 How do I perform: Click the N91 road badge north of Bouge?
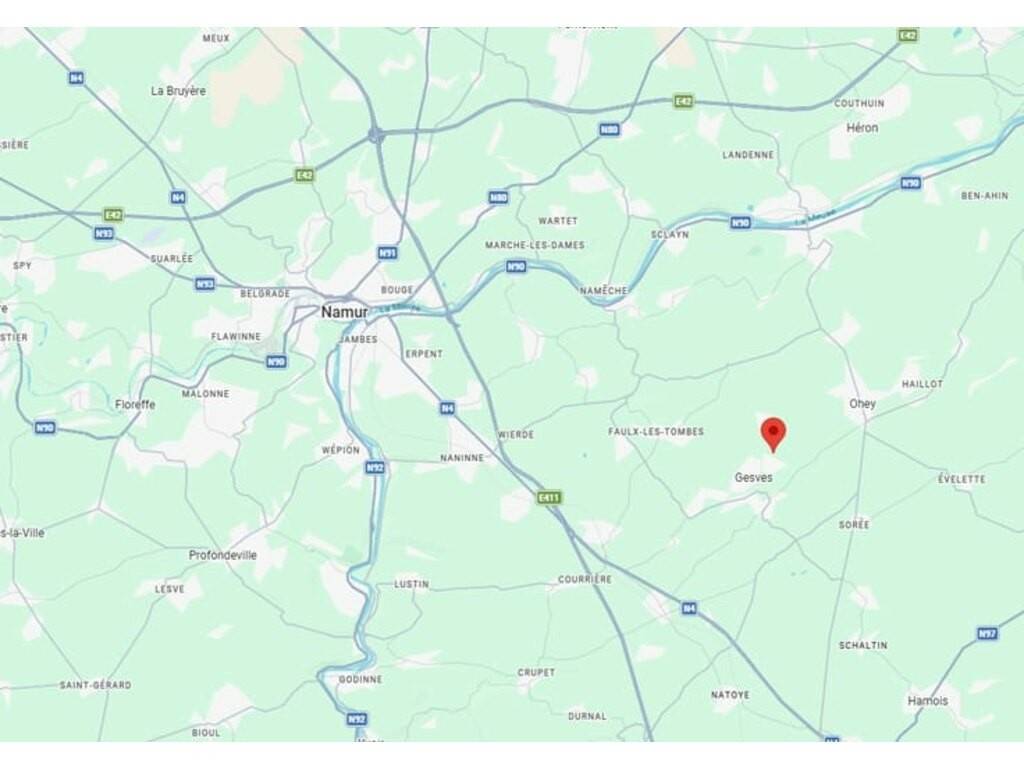(388, 253)
